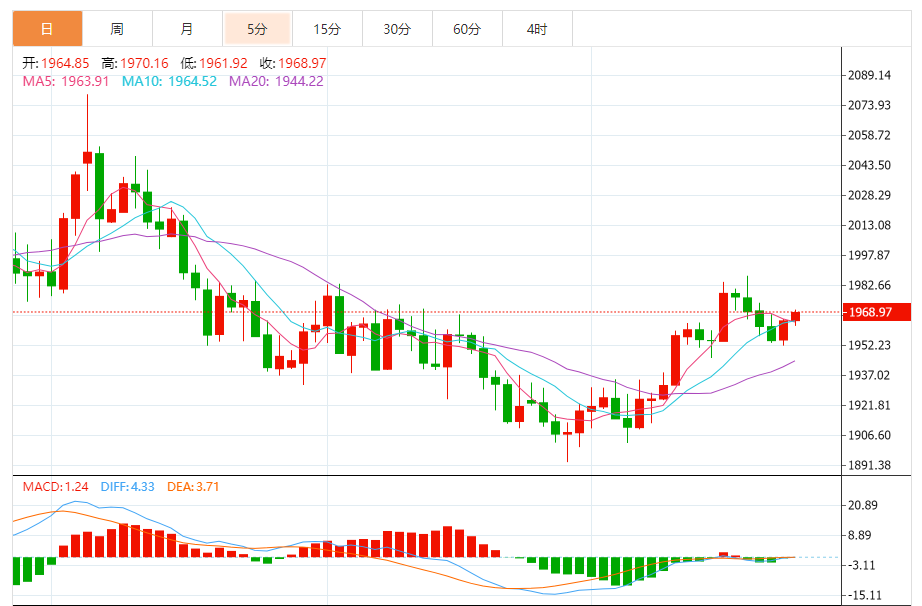The height and width of the screenshot is (606, 922).
Task: Click the 2028.29 price axis label
Action: pos(869,195)
